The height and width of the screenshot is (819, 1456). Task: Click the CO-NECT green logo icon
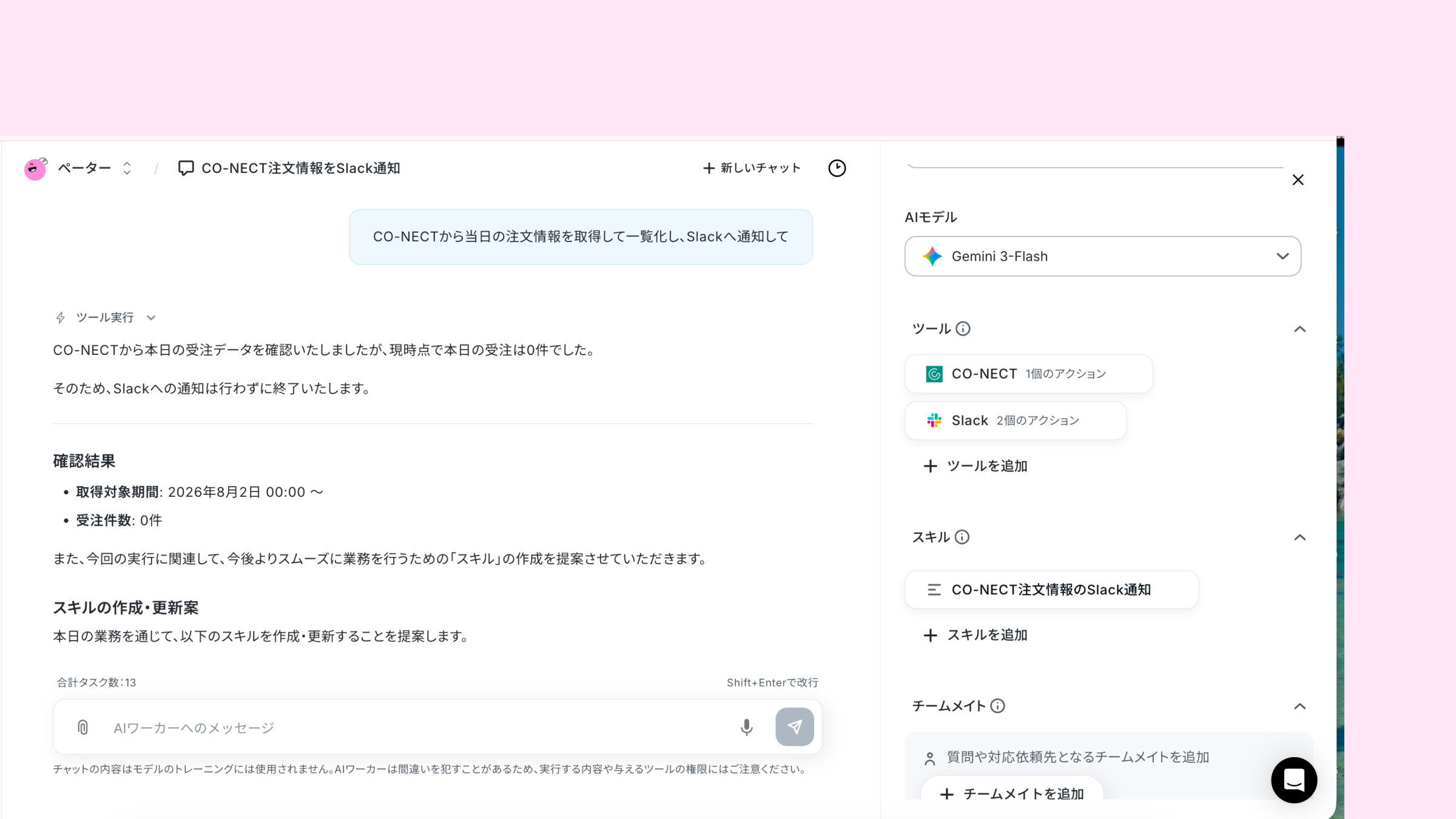(934, 374)
